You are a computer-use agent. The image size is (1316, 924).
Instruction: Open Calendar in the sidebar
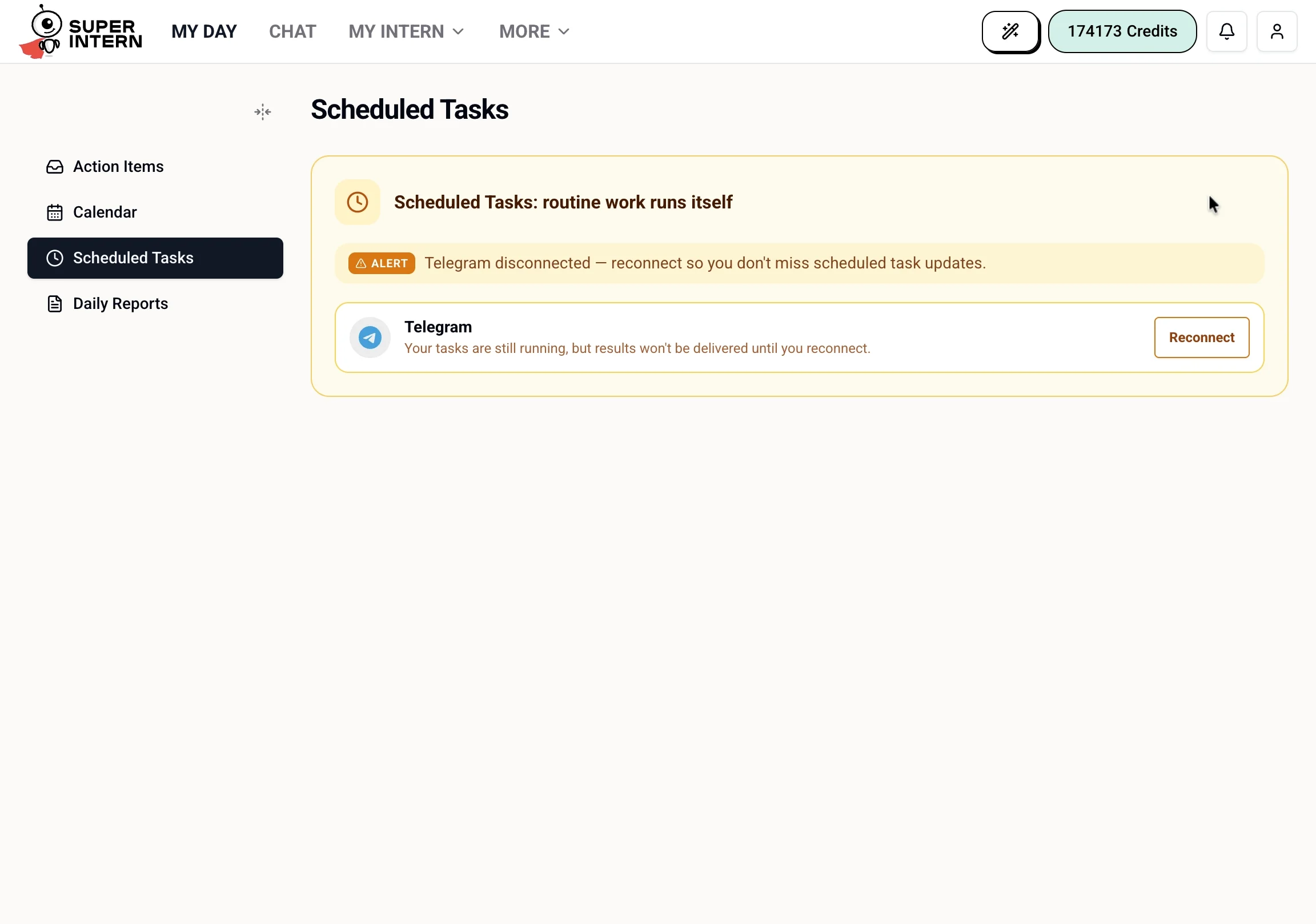pyautogui.click(x=155, y=212)
